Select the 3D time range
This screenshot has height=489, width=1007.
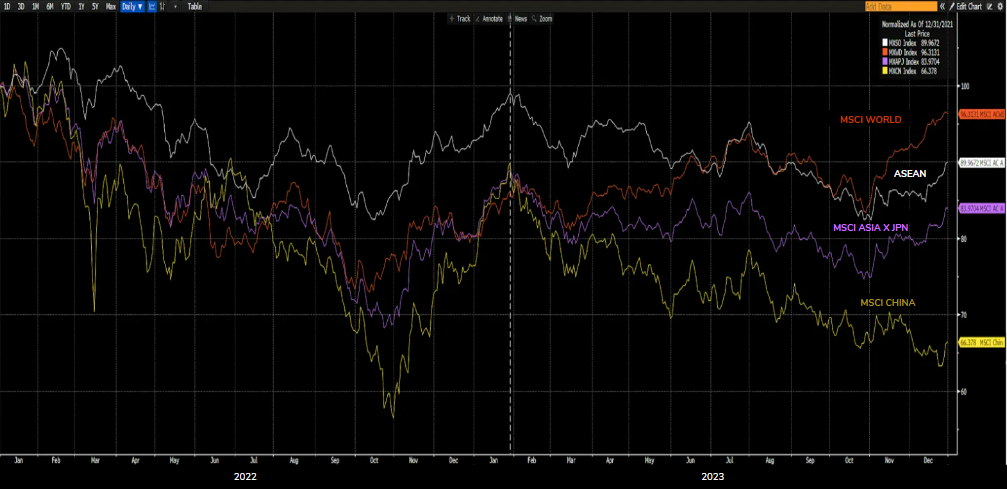point(21,6)
